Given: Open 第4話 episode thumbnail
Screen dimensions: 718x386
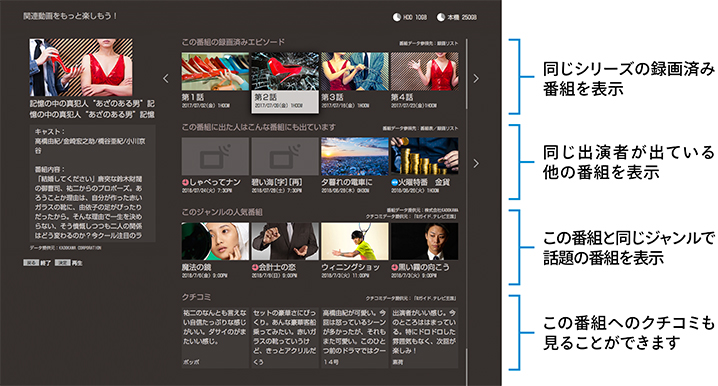Looking at the screenshot, I should tap(424, 71).
